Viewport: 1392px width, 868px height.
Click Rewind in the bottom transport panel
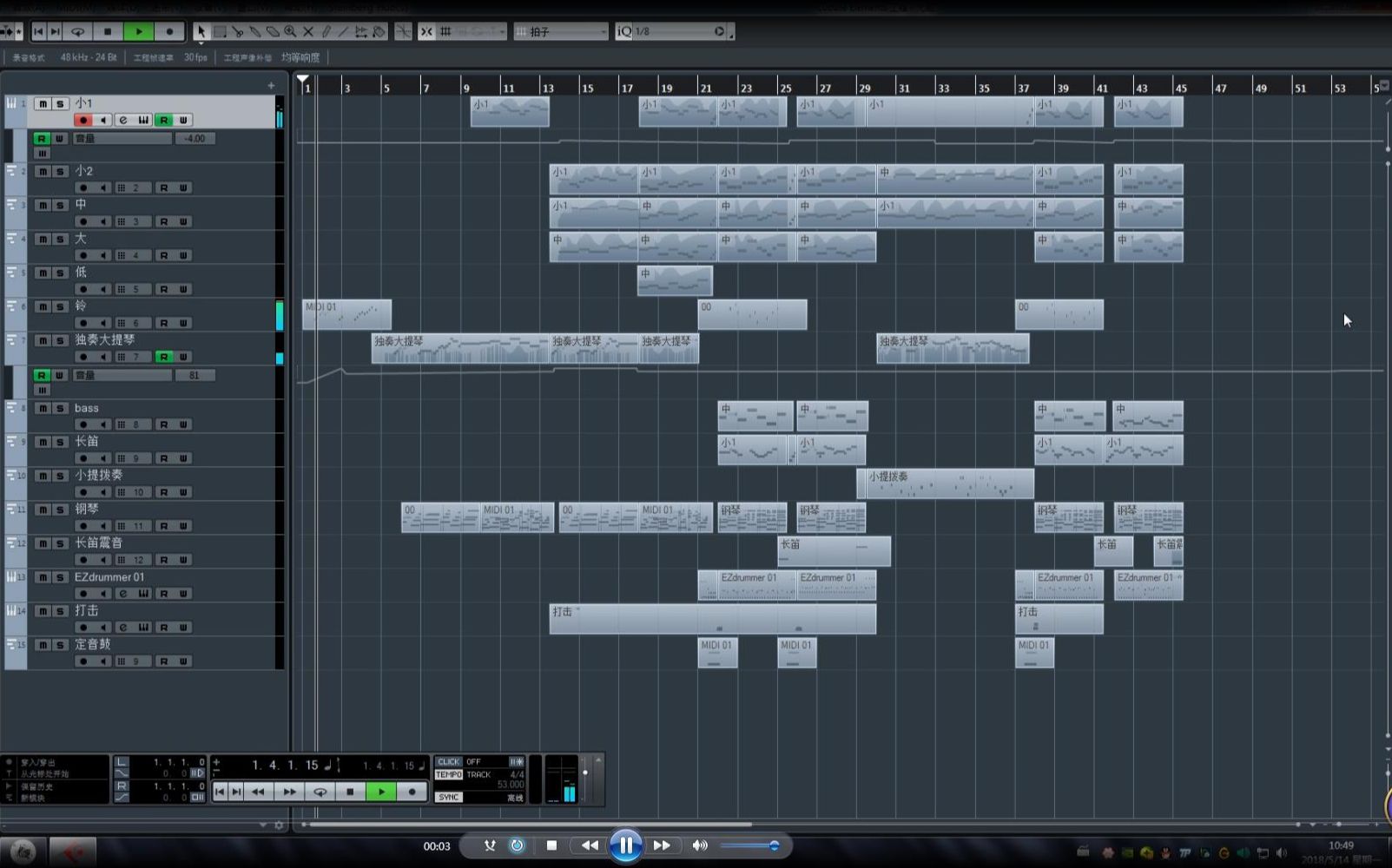pyautogui.click(x=259, y=792)
